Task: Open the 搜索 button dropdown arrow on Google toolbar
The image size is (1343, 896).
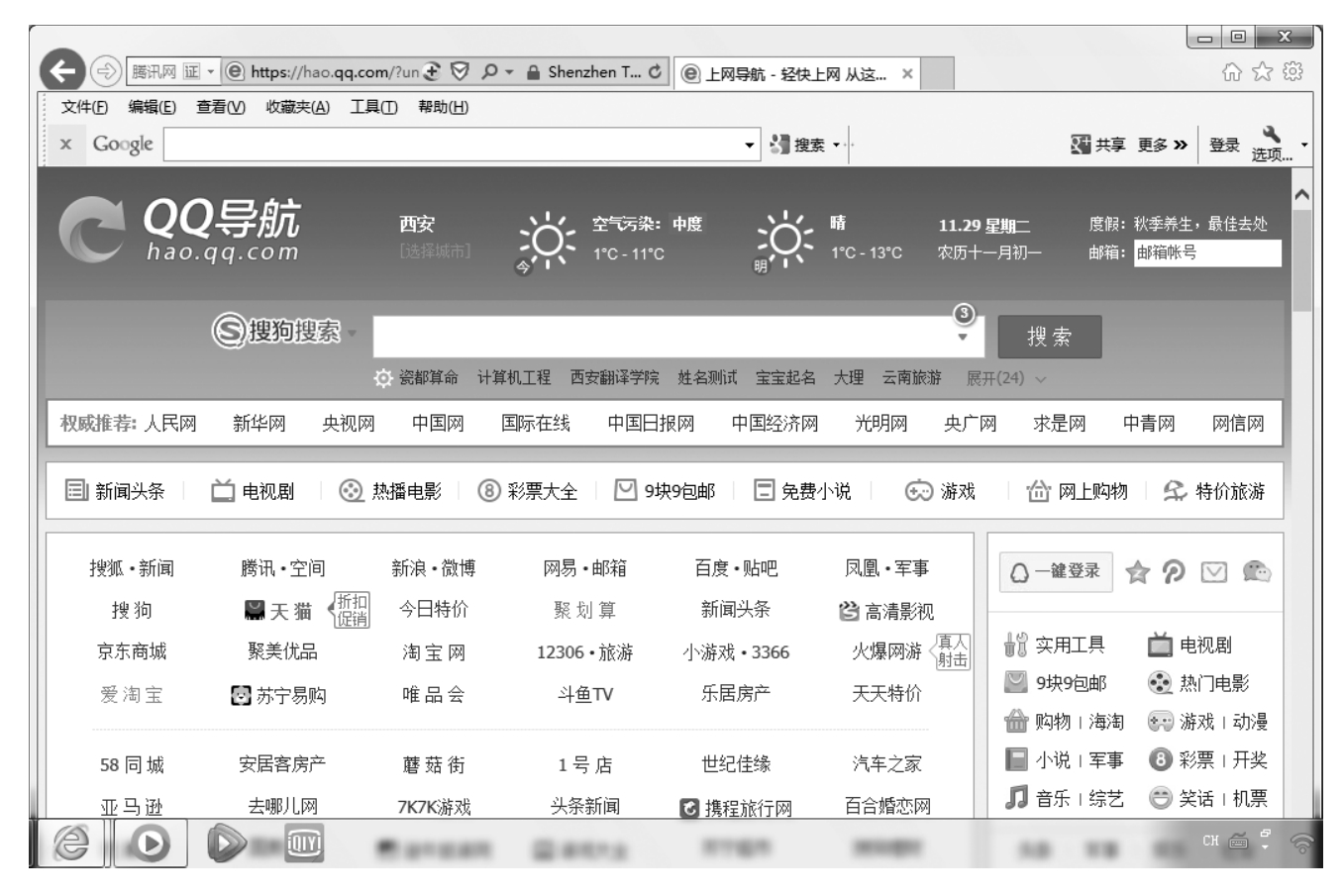Action: [836, 146]
